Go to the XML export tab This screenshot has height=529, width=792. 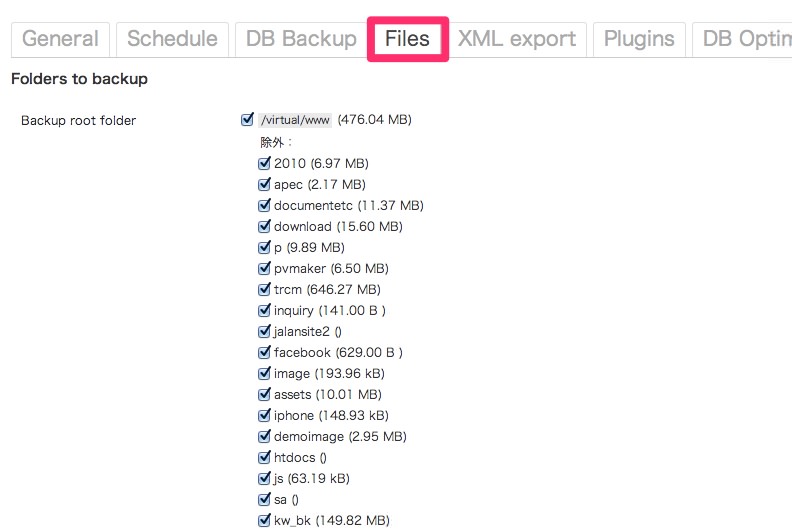click(517, 39)
